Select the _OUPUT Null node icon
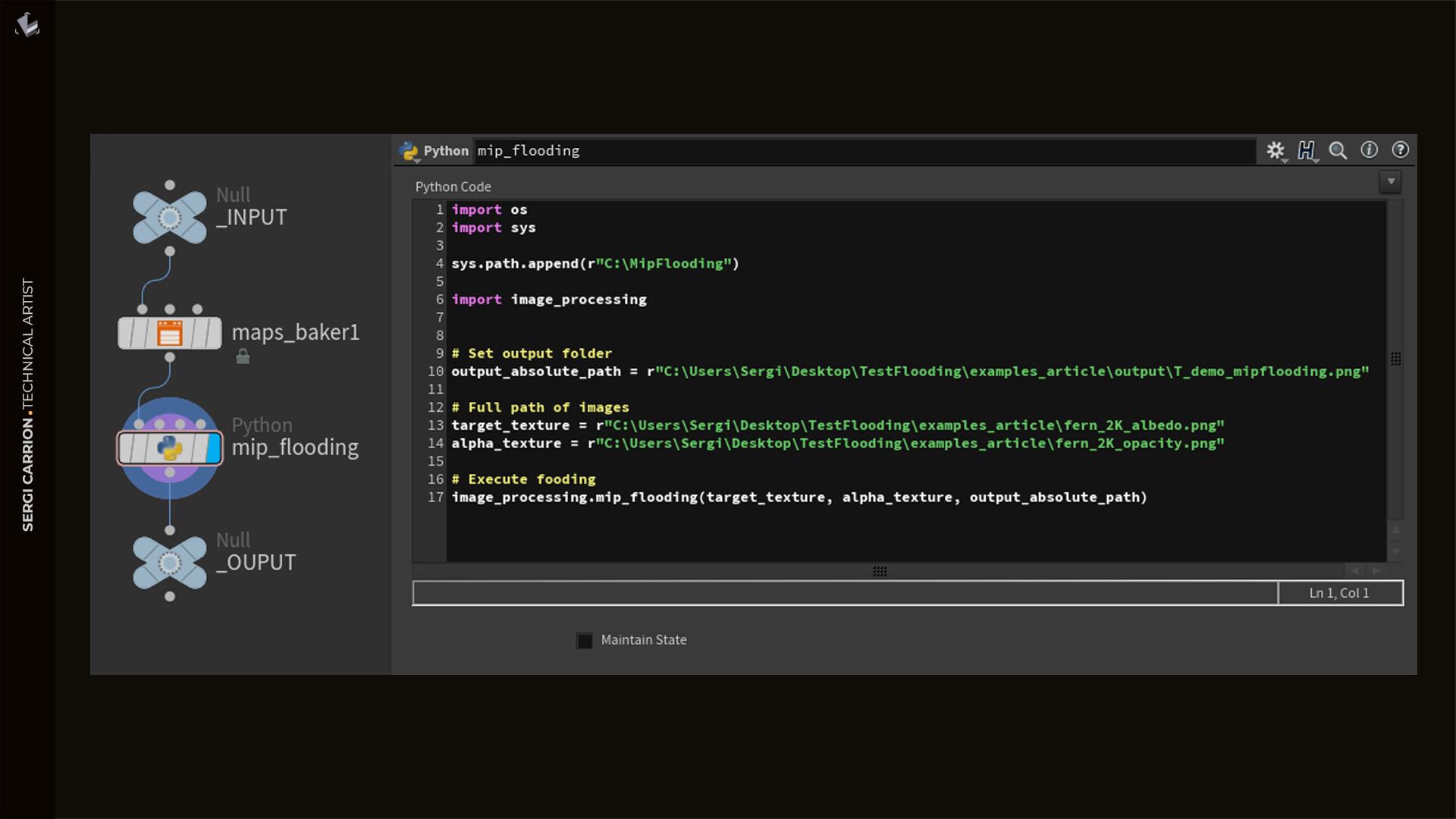Viewport: 1456px width, 819px height. [x=169, y=563]
